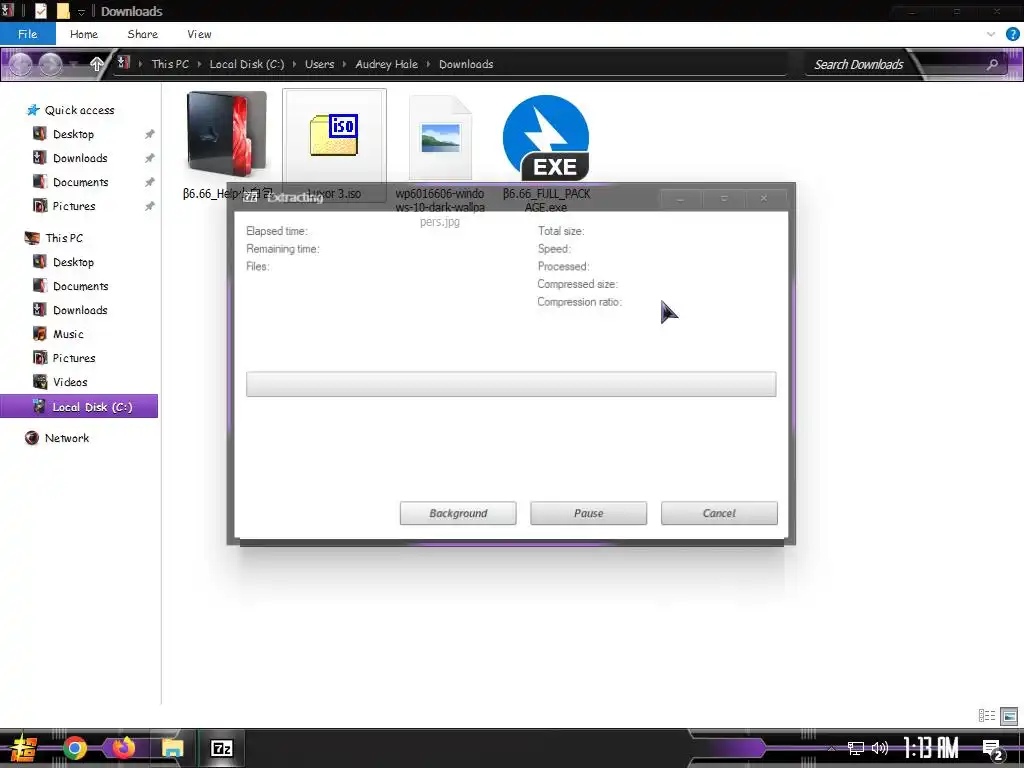Click pin icon next to Quick access Documents
This screenshot has height=768, width=1024.
tap(150, 182)
